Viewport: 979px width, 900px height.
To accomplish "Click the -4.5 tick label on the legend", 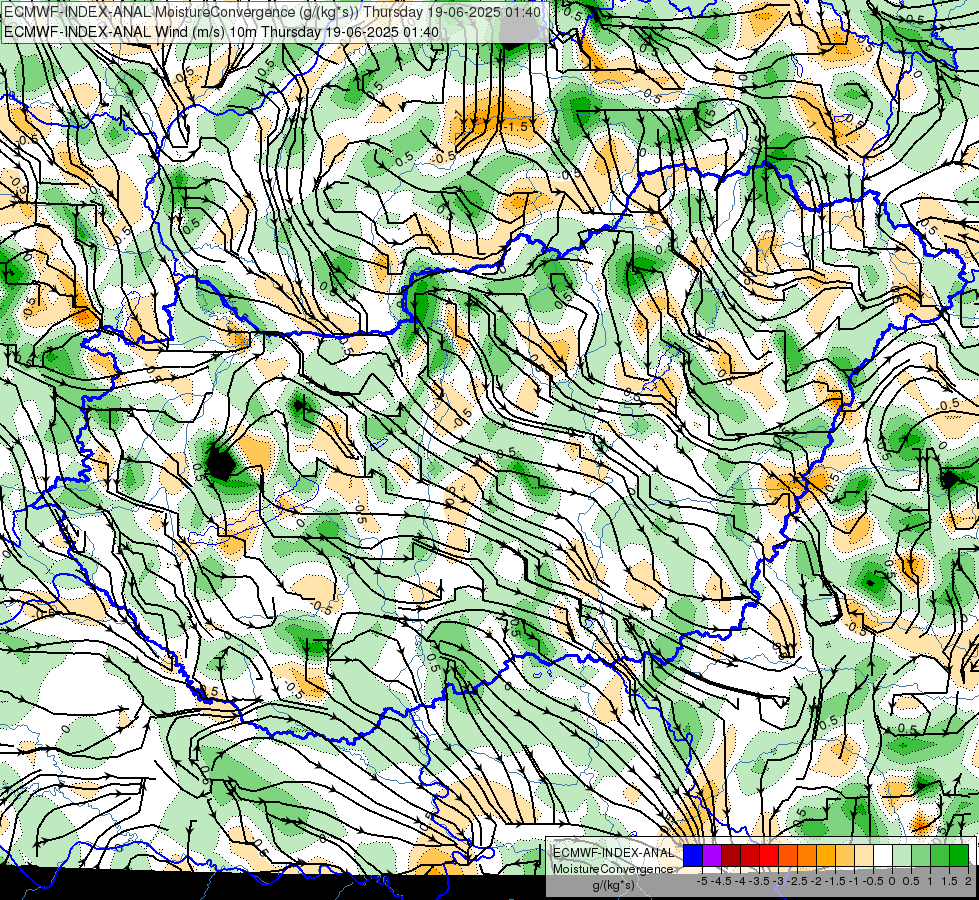I will pyautogui.click(x=721, y=881).
